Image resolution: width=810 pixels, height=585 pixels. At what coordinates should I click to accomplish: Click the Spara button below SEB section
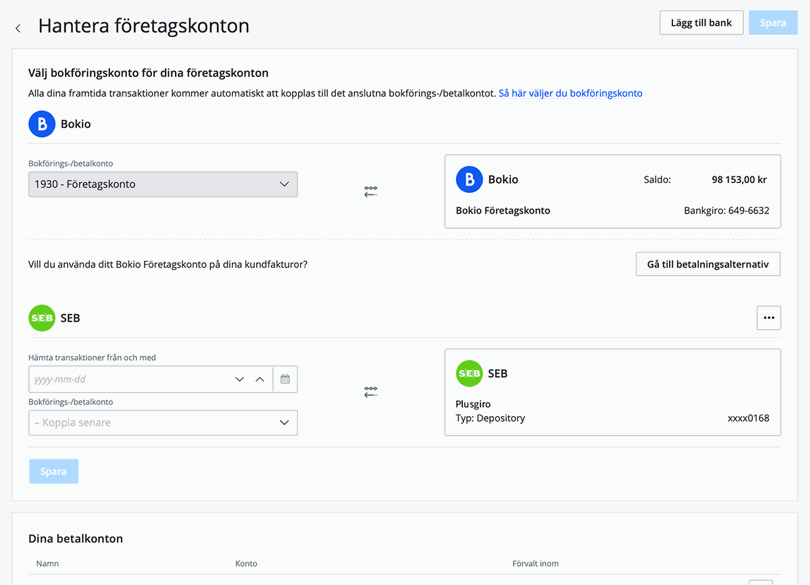[54, 472]
